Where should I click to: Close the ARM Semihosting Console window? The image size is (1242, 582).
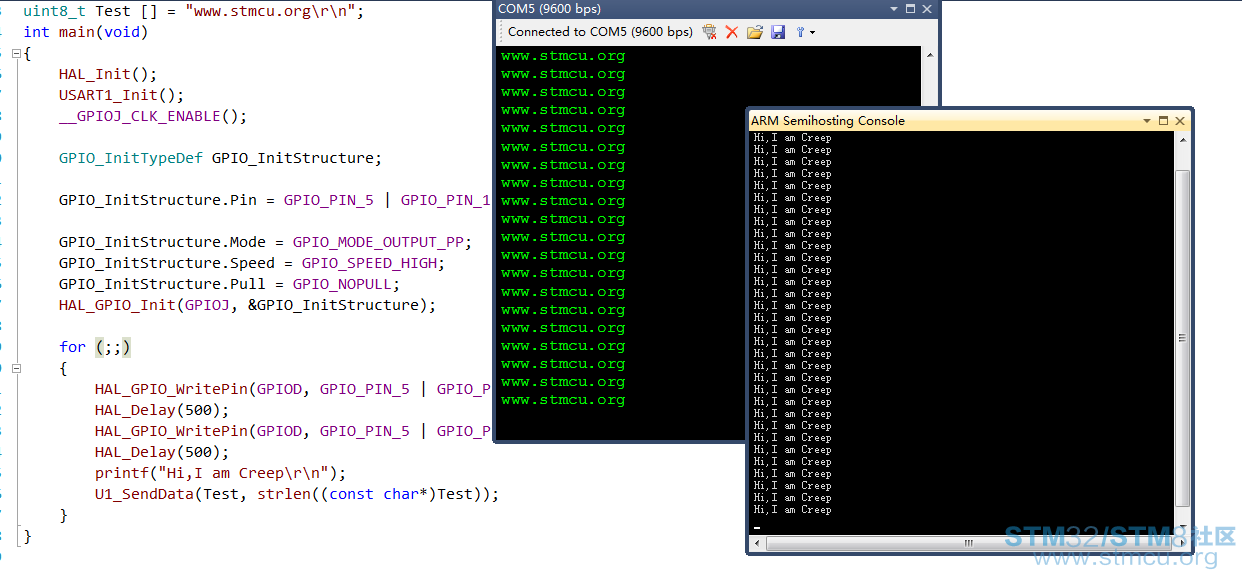click(1180, 121)
